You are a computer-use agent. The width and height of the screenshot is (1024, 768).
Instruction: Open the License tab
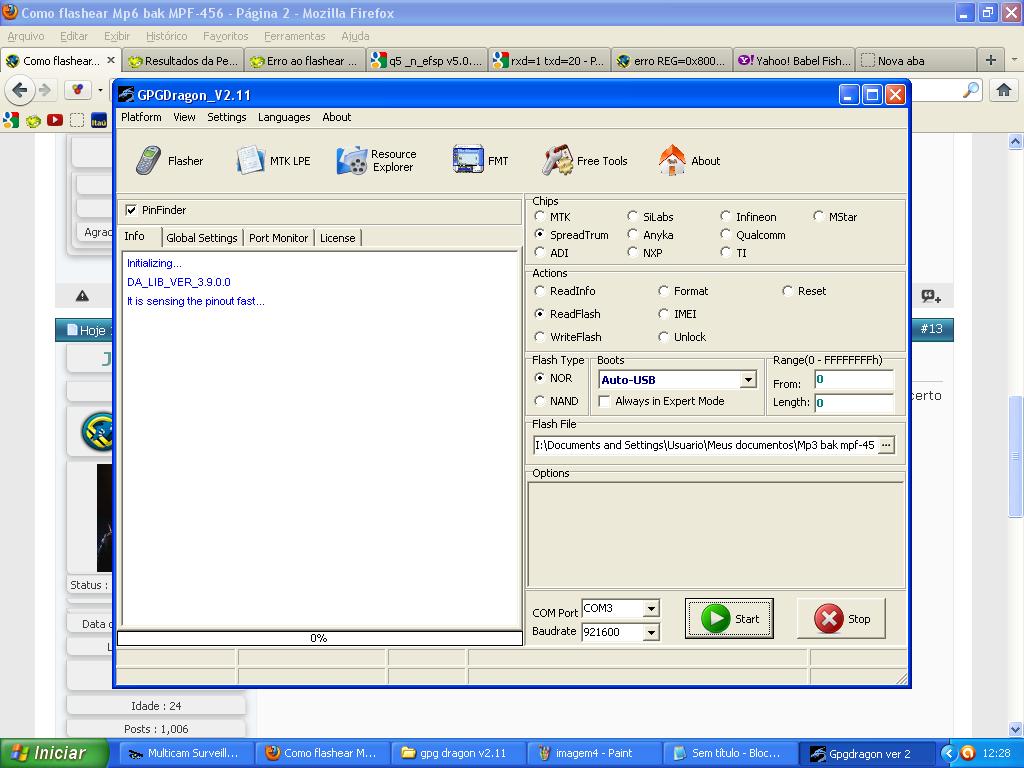click(x=338, y=238)
